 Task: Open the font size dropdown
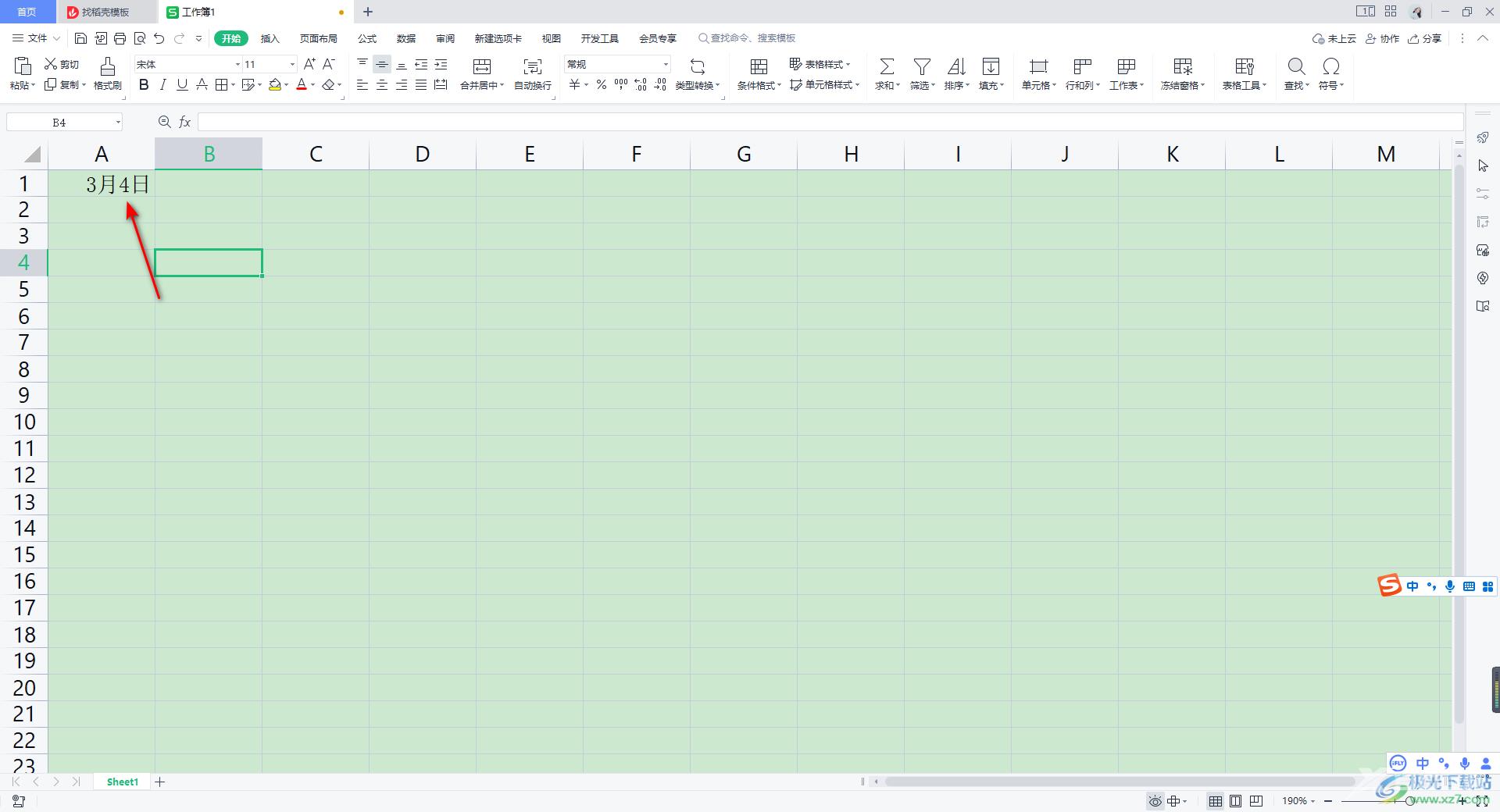[292, 64]
